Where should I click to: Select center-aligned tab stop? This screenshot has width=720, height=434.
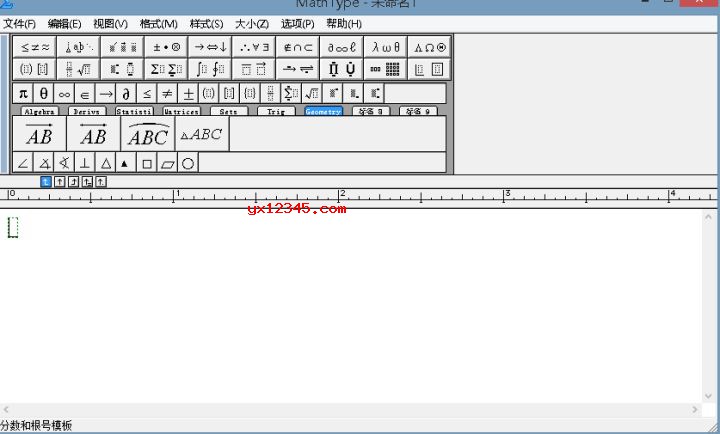[59, 182]
